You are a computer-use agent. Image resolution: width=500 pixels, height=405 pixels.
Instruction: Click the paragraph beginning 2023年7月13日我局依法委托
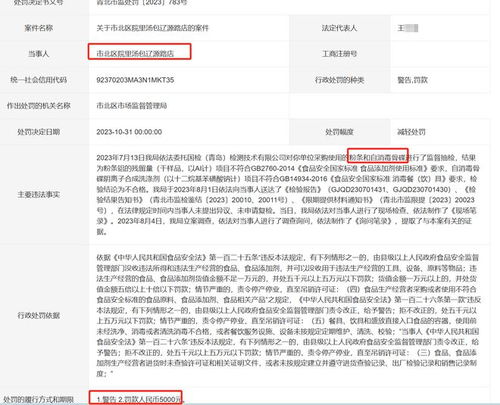point(288,194)
